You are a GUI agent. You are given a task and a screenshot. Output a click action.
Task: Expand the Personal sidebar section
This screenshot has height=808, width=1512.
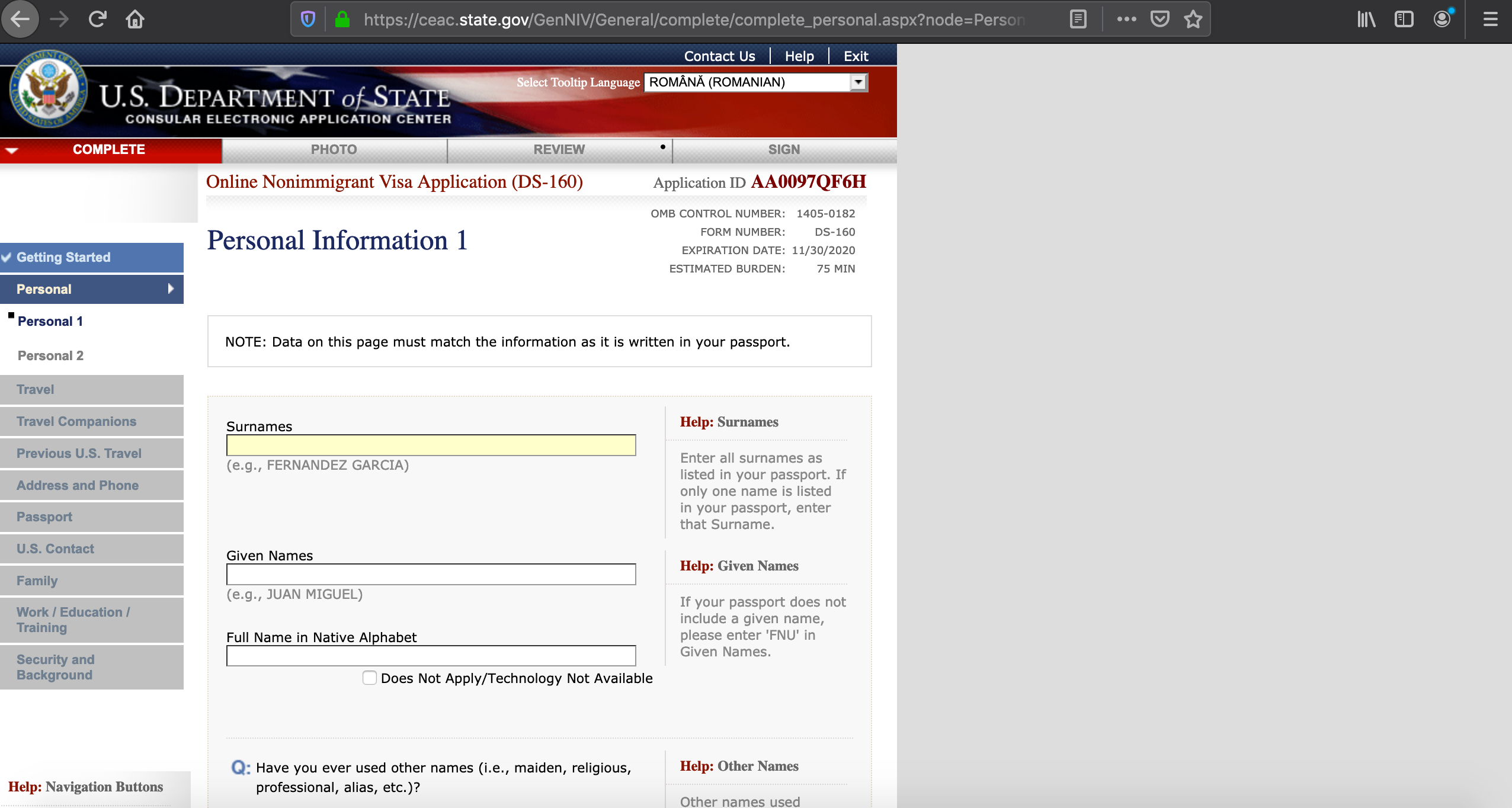172,289
